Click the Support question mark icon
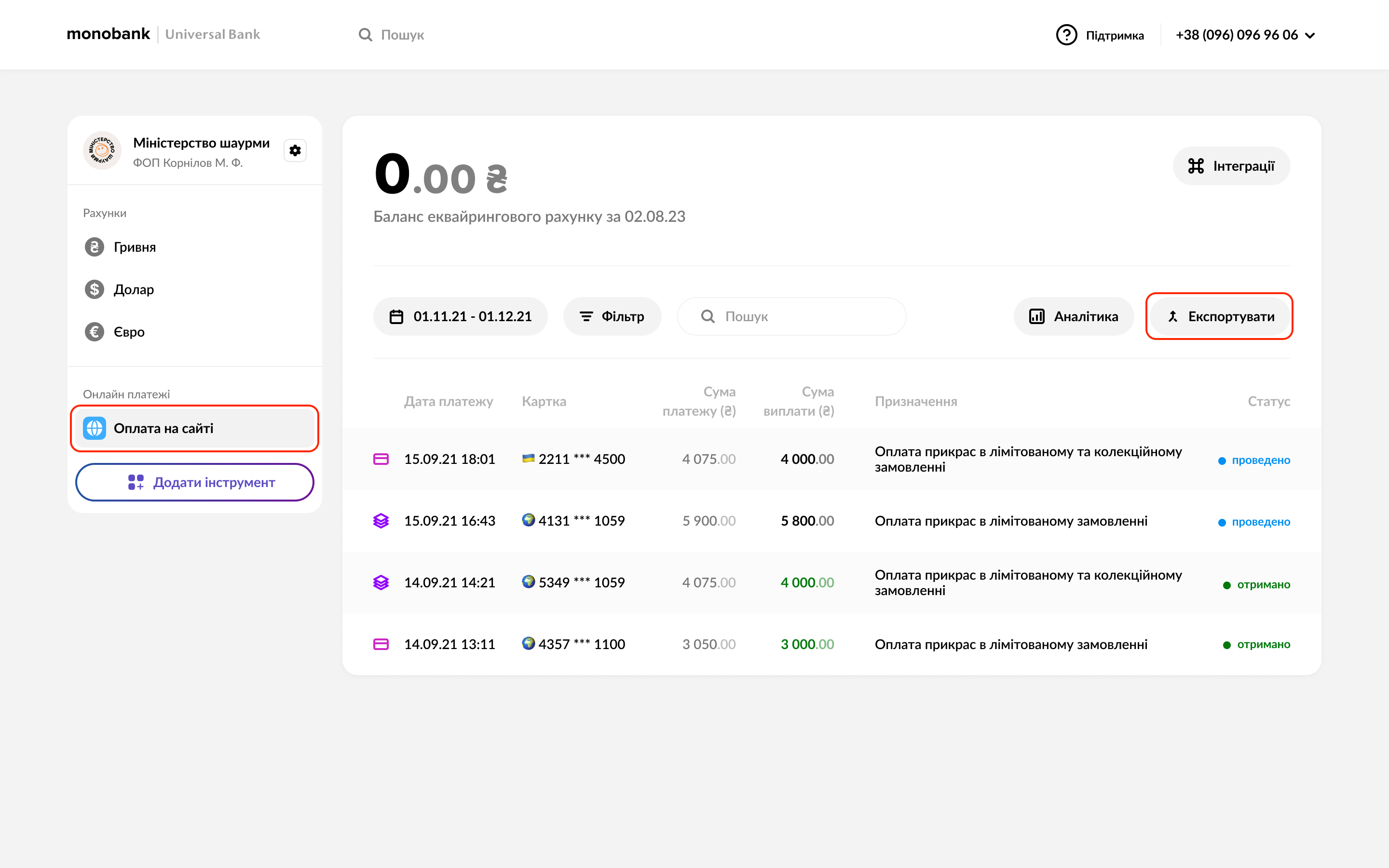Image resolution: width=1389 pixels, height=868 pixels. (1066, 35)
